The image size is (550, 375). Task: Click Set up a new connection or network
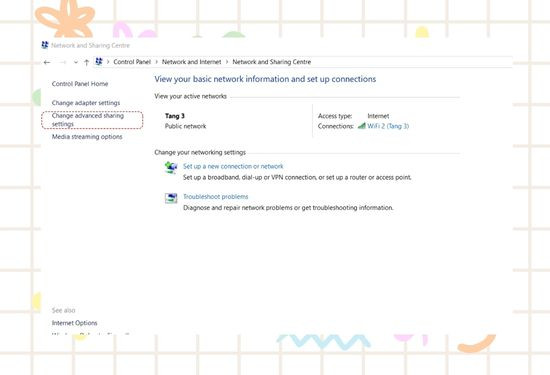coord(233,166)
